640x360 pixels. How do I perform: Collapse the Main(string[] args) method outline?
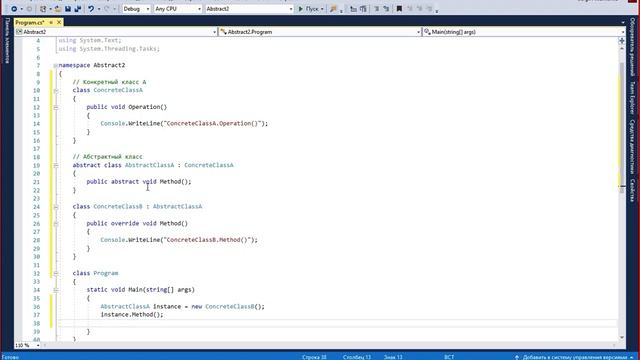click(x=56, y=290)
